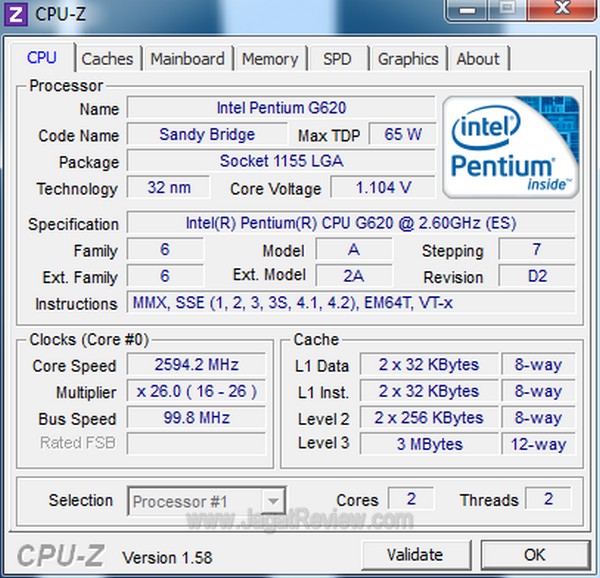This screenshot has width=600, height=578.
Task: Click the empty Rated FSB field
Action: (x=196, y=444)
